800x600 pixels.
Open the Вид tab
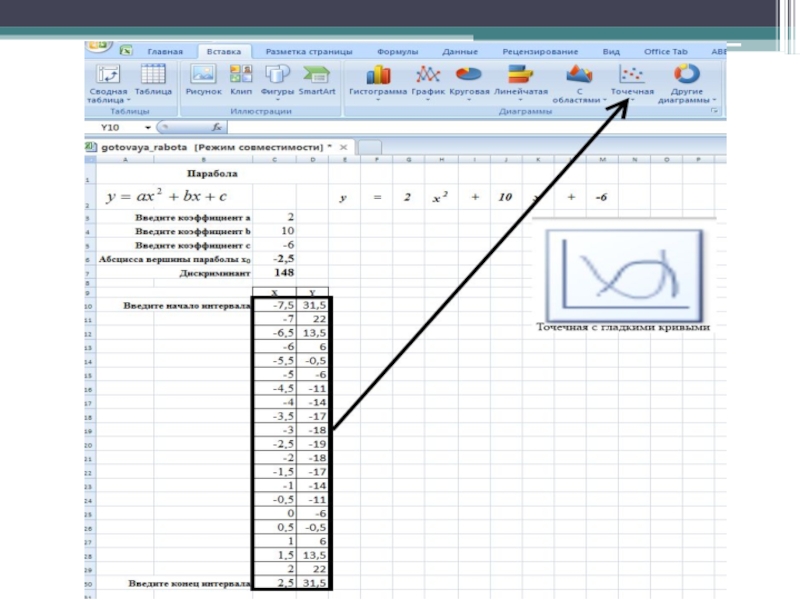point(611,52)
